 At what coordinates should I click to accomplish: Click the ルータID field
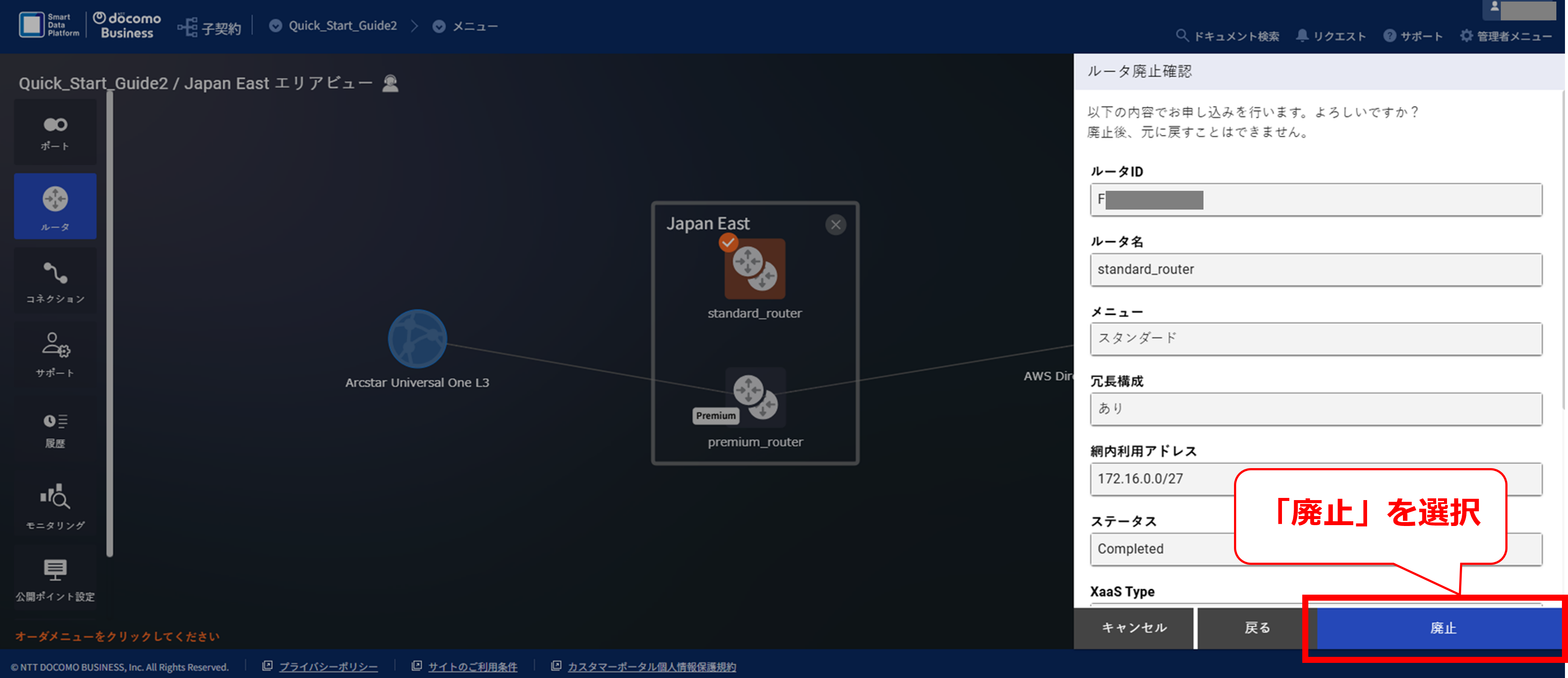[x=1316, y=200]
